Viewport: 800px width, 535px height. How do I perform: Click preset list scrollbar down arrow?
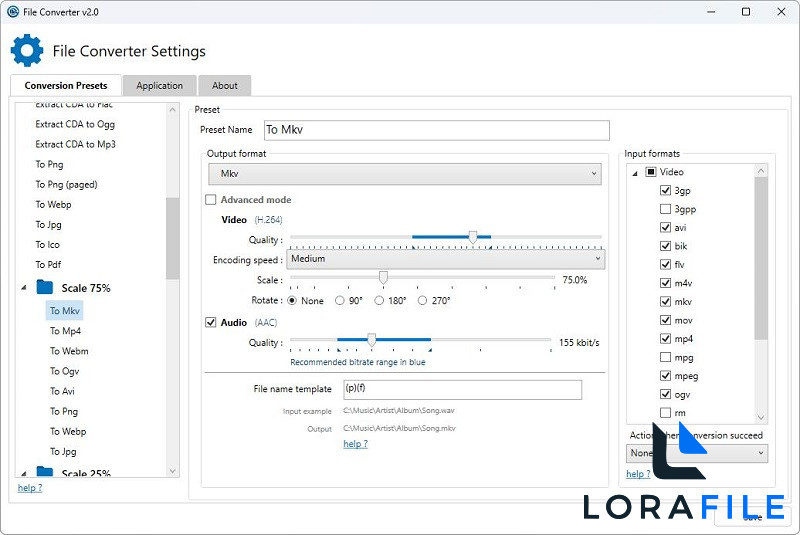coord(172,471)
